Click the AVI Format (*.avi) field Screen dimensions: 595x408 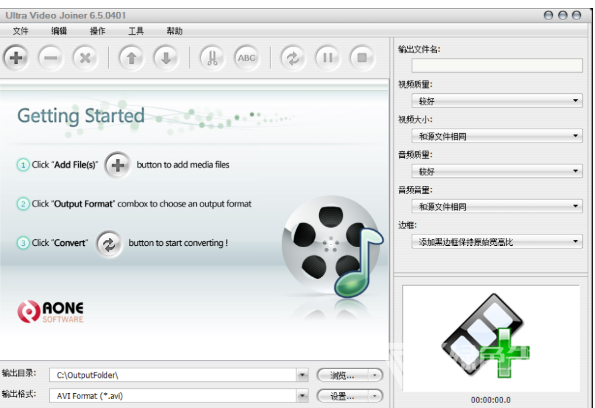[x=173, y=396]
